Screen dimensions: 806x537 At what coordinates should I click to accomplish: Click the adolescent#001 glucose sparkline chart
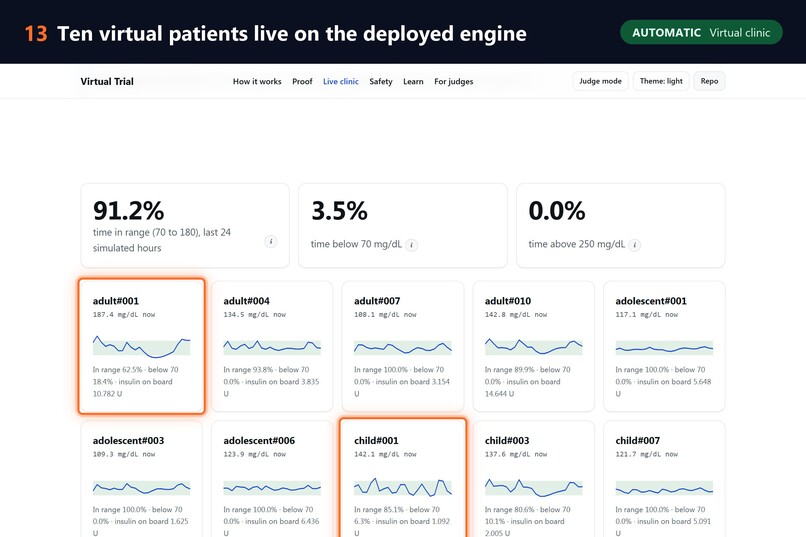coord(664,348)
